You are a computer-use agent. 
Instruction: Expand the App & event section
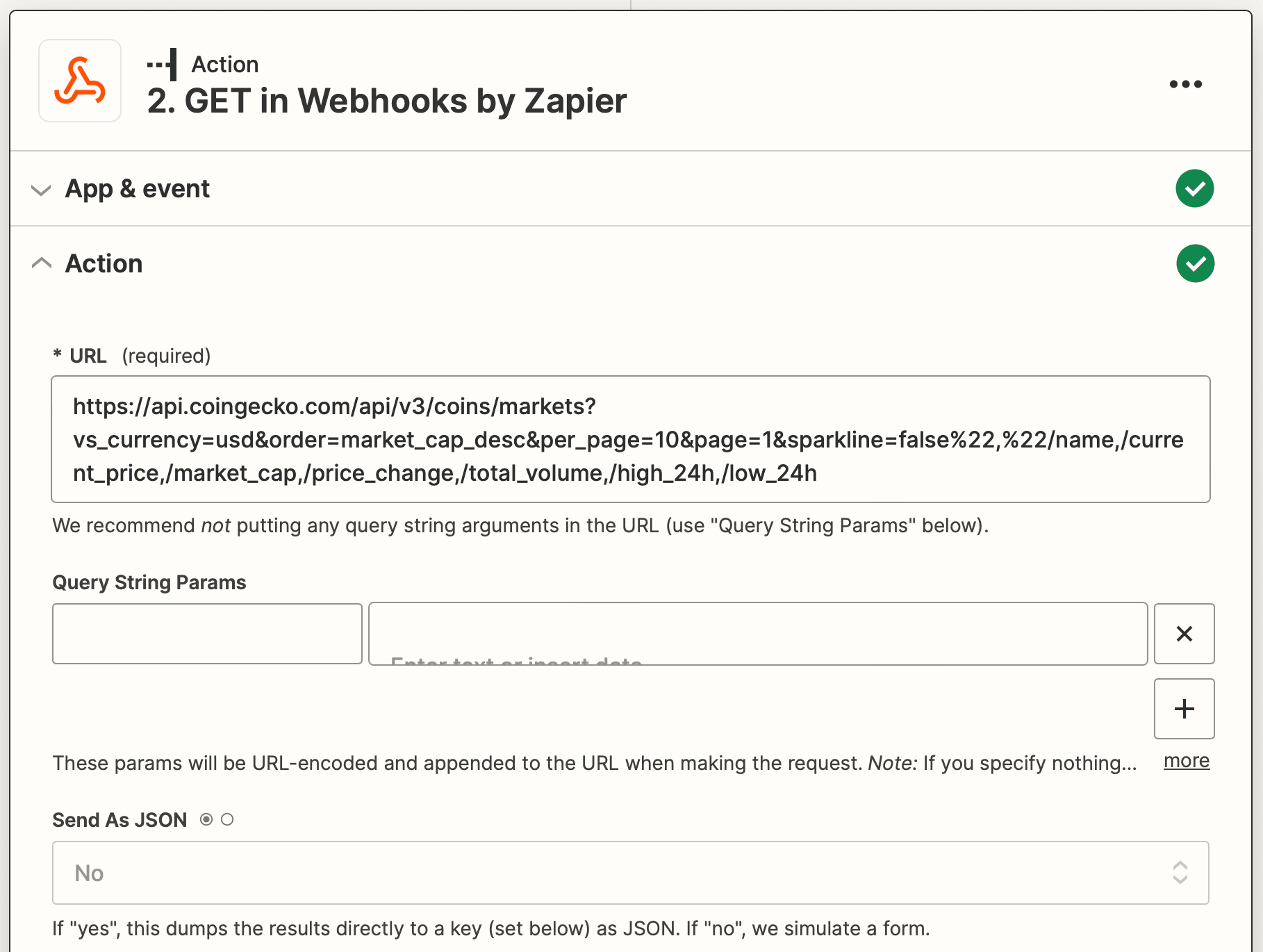tap(42, 189)
